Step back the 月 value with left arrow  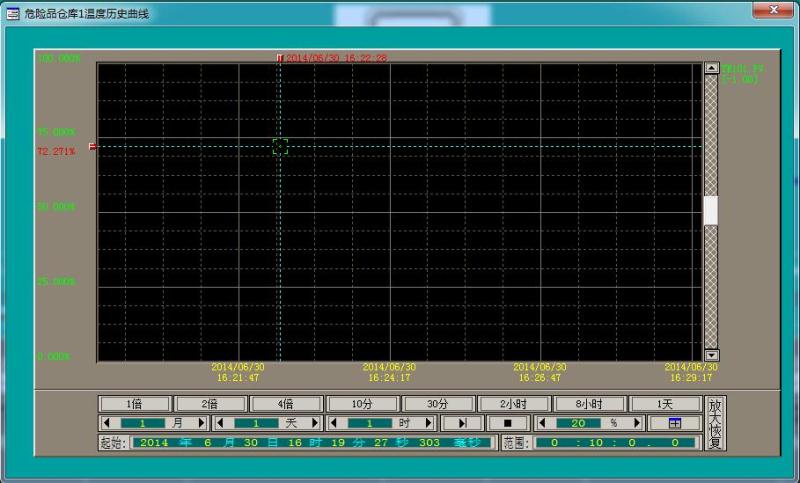[x=107, y=423]
